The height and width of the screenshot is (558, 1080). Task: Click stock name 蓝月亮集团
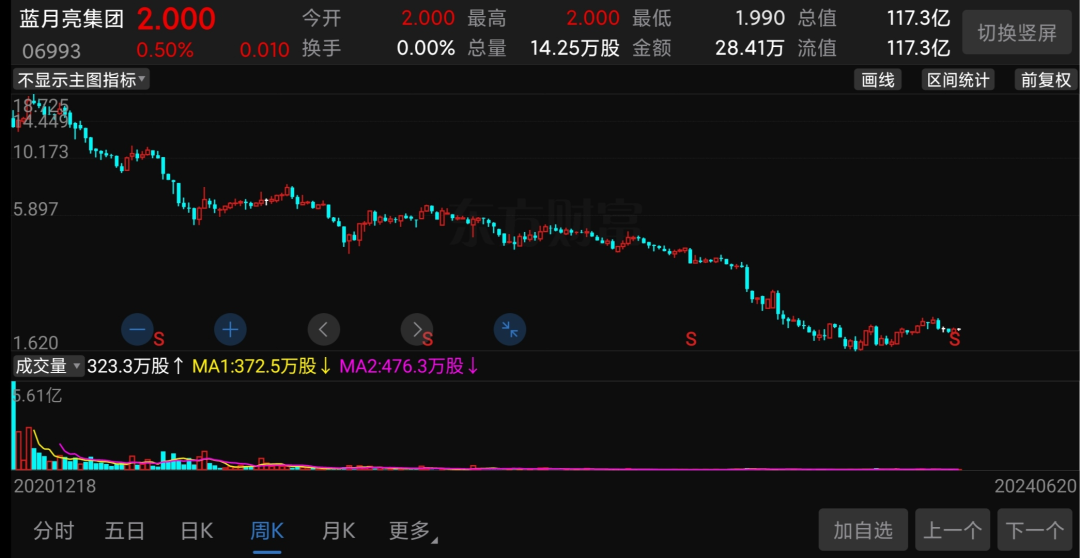pos(72,19)
